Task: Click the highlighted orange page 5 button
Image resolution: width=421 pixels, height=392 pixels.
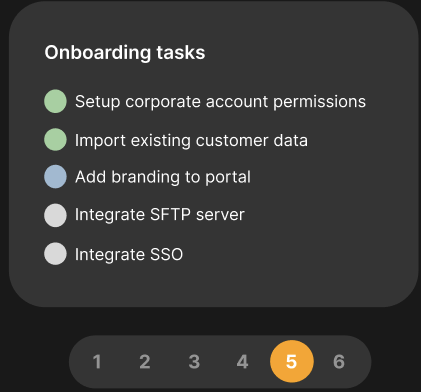Action: 292,361
